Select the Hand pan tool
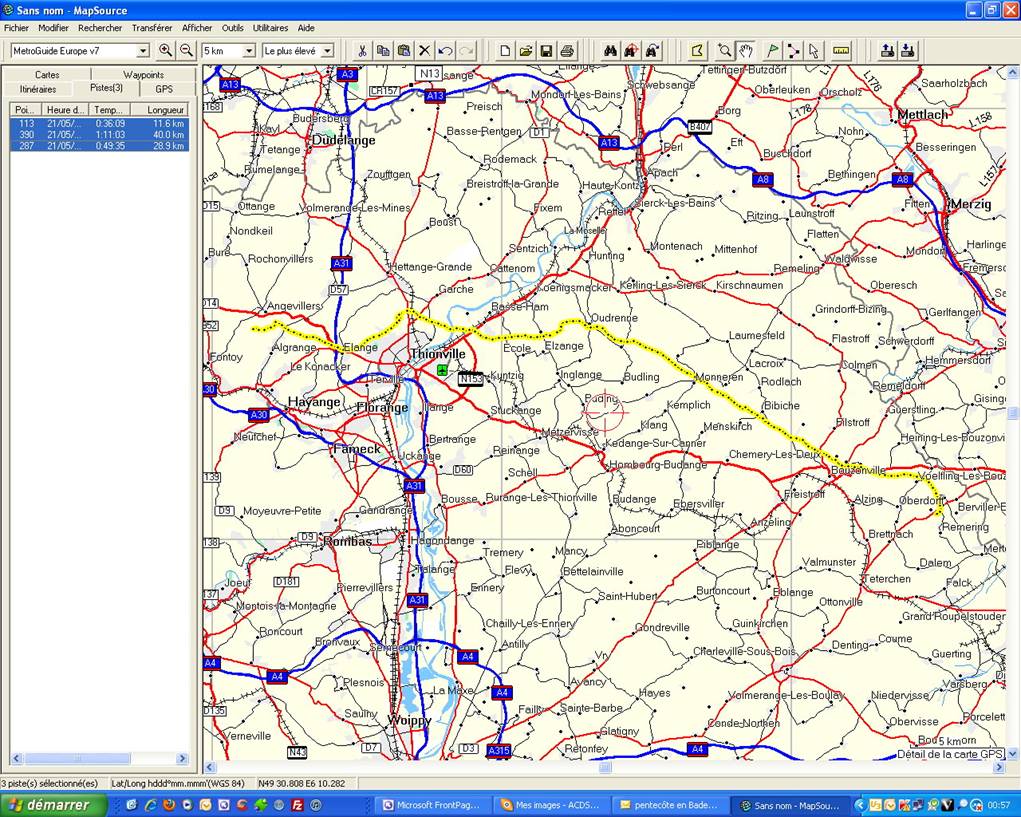The image size is (1021, 817). coord(745,50)
